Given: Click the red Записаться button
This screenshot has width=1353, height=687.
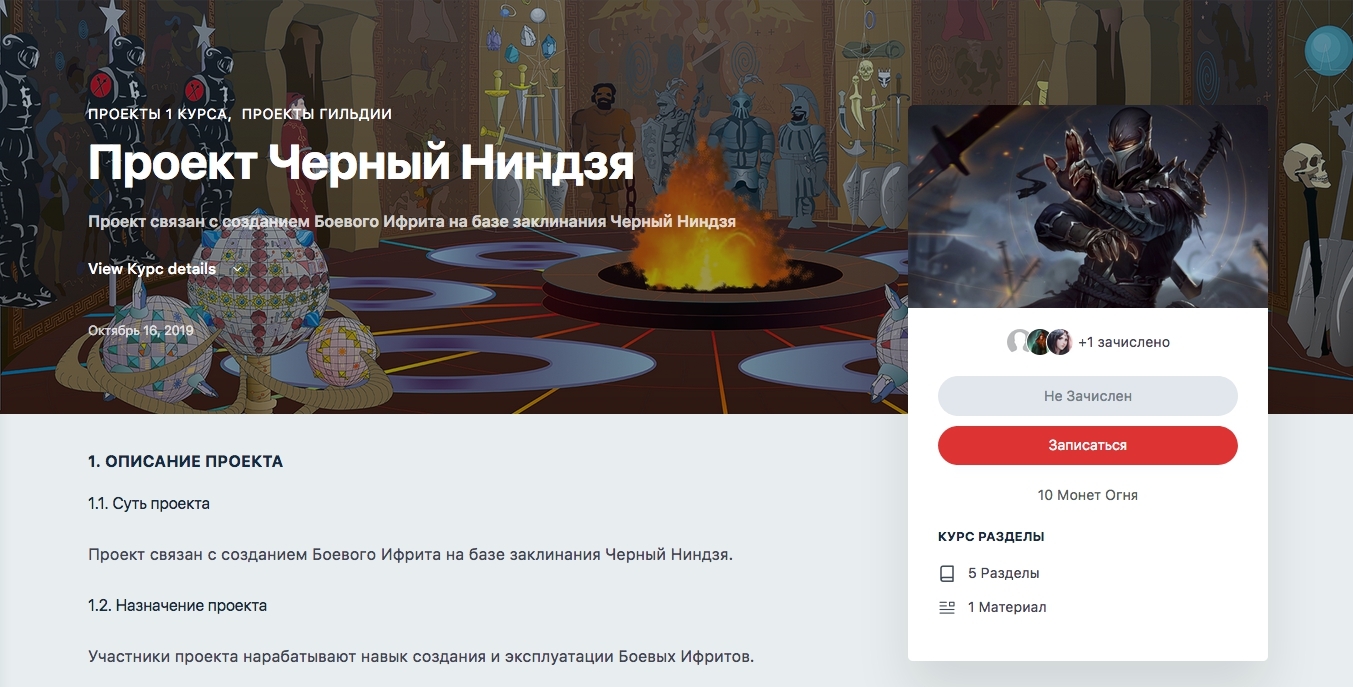Looking at the screenshot, I should [x=1088, y=446].
